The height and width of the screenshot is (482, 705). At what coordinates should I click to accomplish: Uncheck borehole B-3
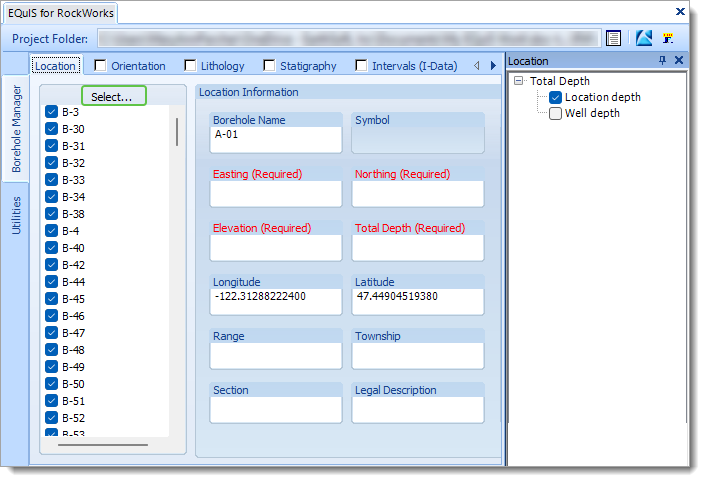pyautogui.click(x=52, y=112)
